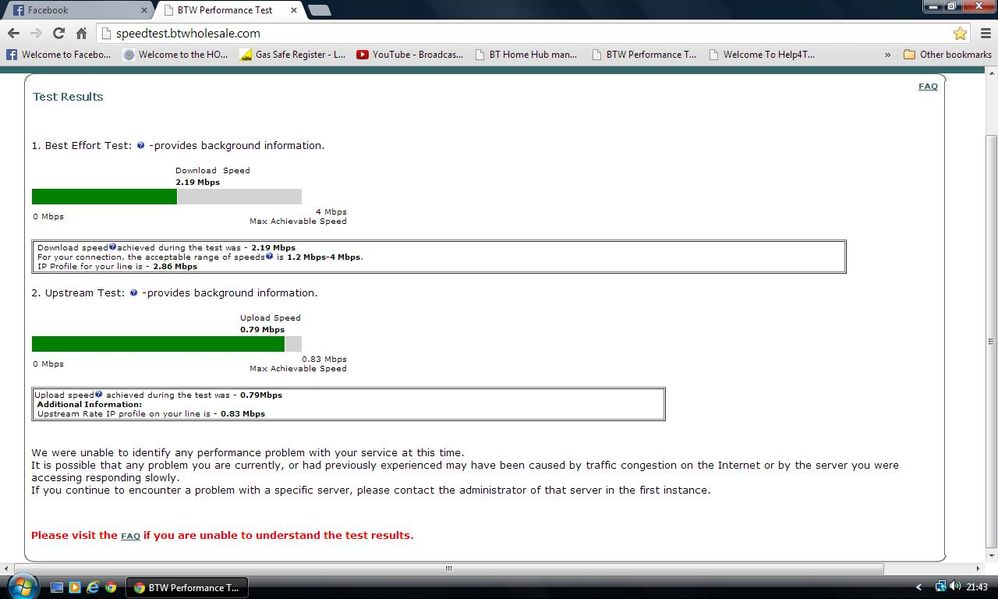Open the Welcome to the HO... bookmark
Image resolution: width=998 pixels, height=599 pixels.
coord(176,55)
